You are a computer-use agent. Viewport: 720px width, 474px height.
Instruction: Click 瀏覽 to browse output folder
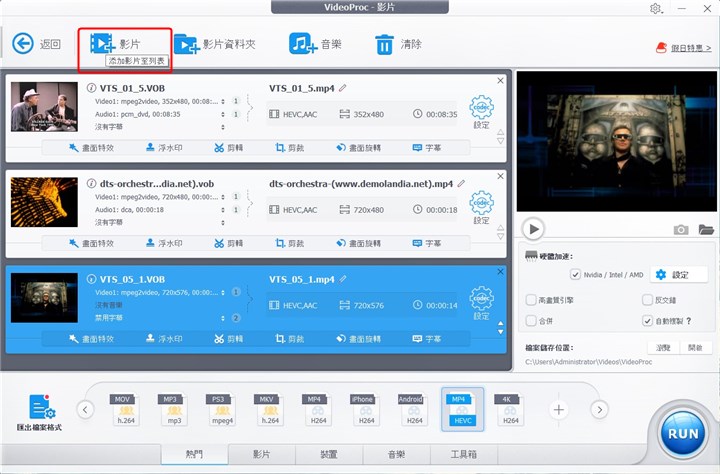[663, 348]
